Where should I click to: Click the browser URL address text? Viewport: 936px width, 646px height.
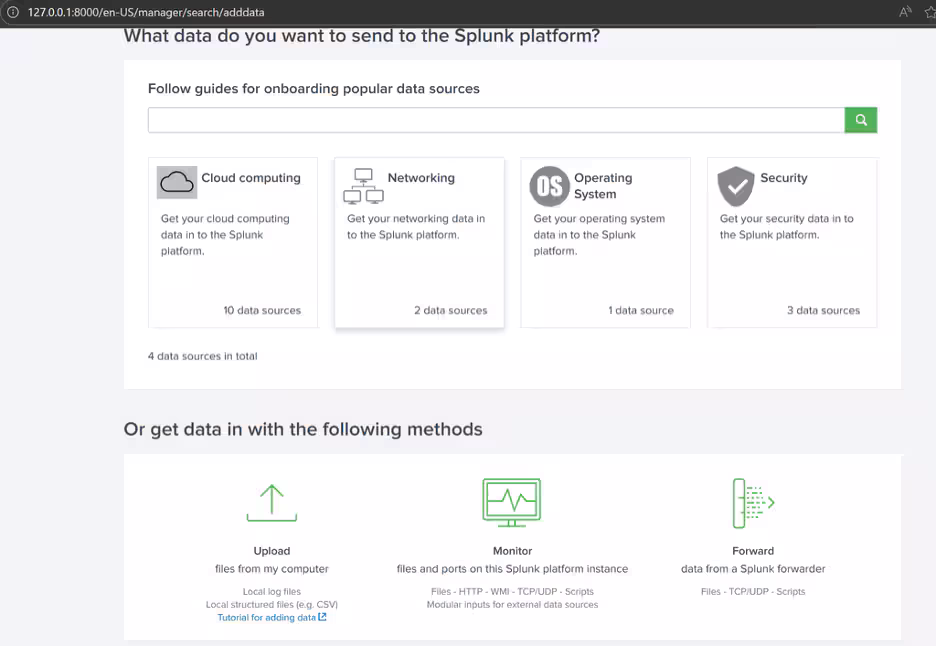pos(146,12)
